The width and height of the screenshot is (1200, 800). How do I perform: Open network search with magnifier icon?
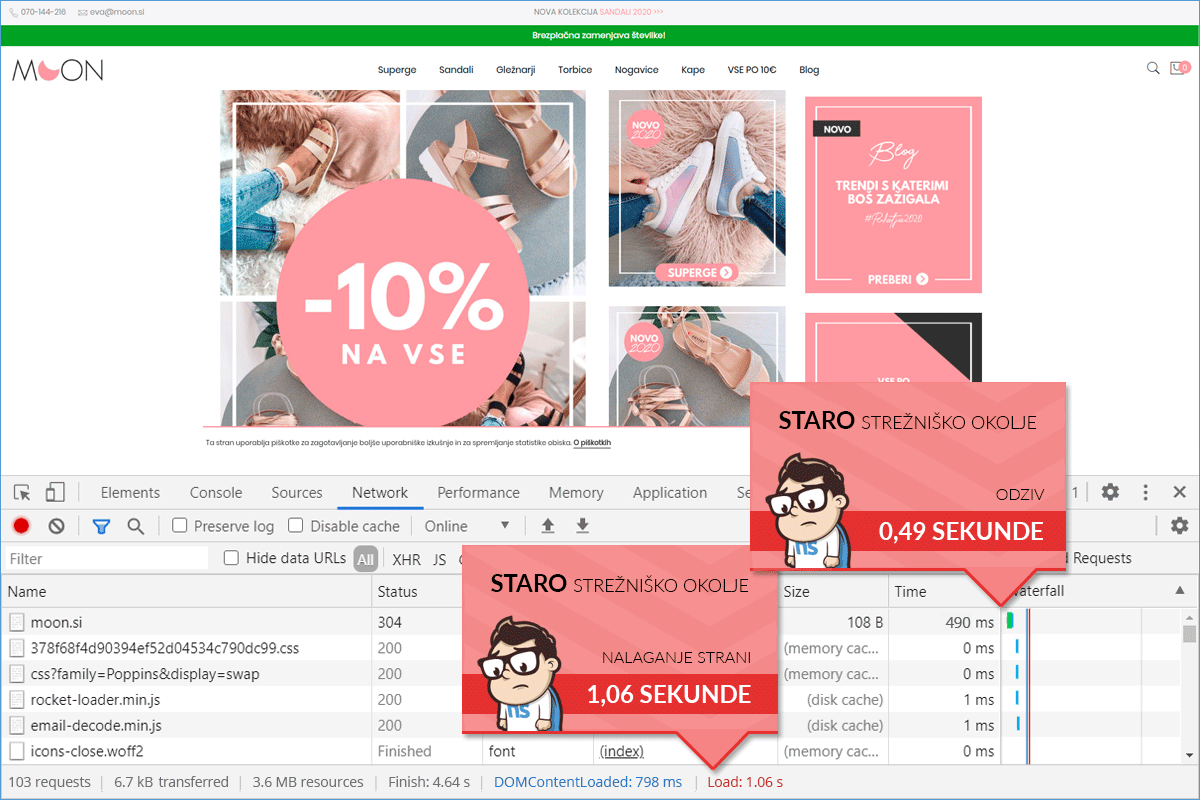pos(136,526)
